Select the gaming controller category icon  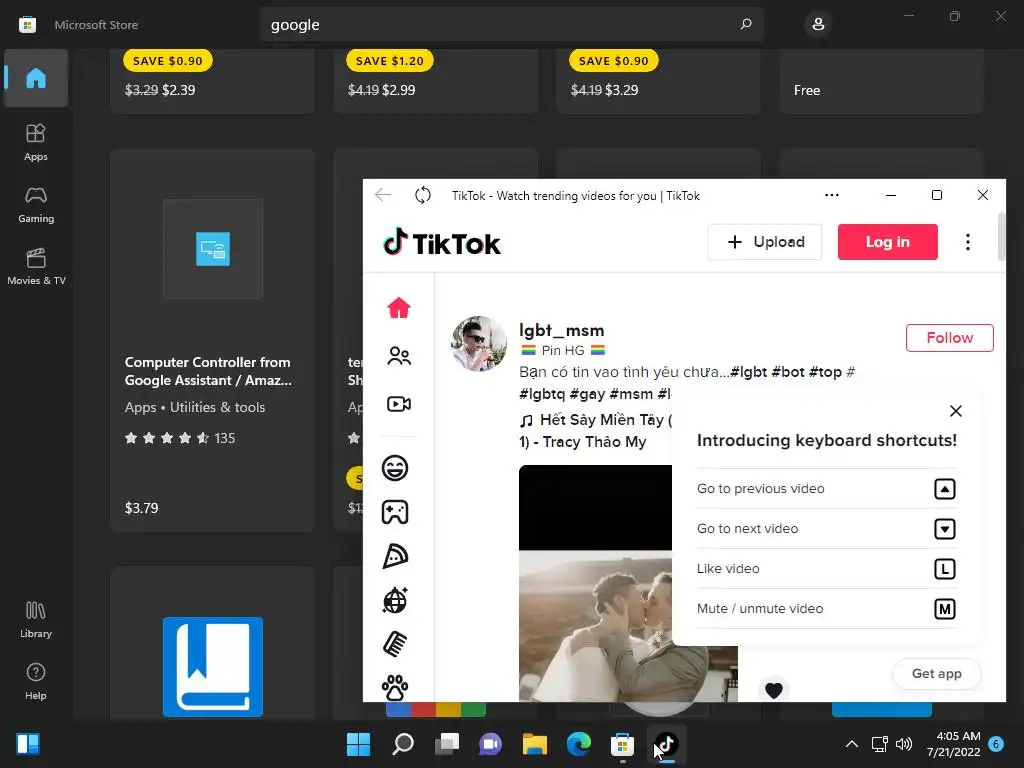[395, 512]
